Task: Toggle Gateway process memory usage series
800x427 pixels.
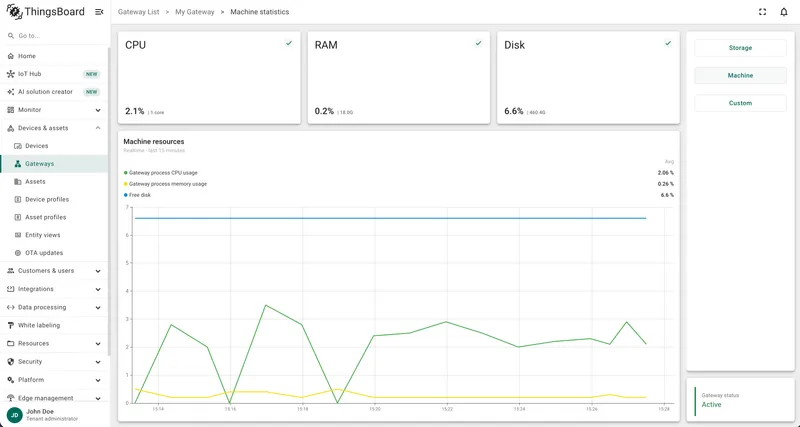Action: [x=165, y=184]
